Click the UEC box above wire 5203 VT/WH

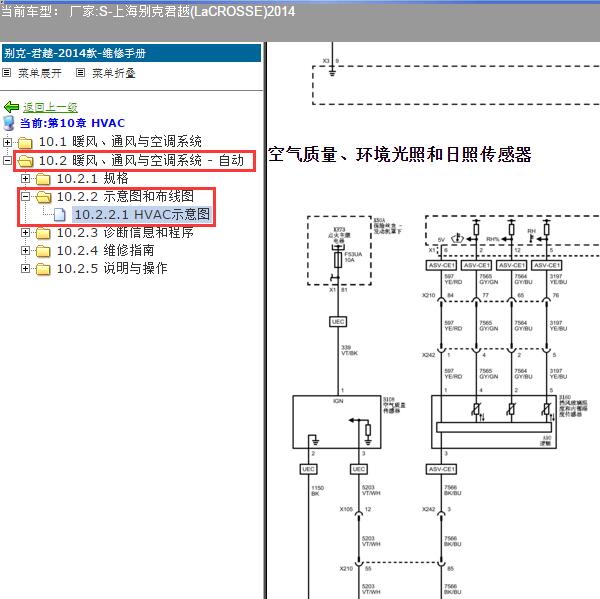point(359,469)
